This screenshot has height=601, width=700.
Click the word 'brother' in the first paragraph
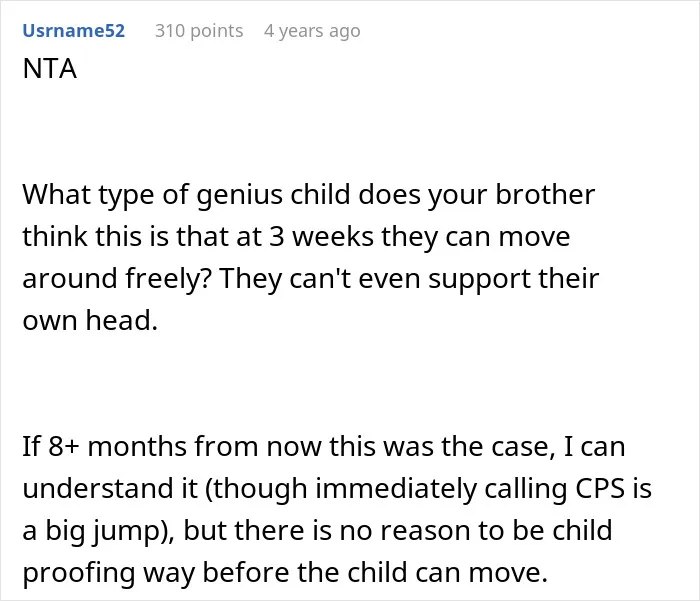(545, 195)
